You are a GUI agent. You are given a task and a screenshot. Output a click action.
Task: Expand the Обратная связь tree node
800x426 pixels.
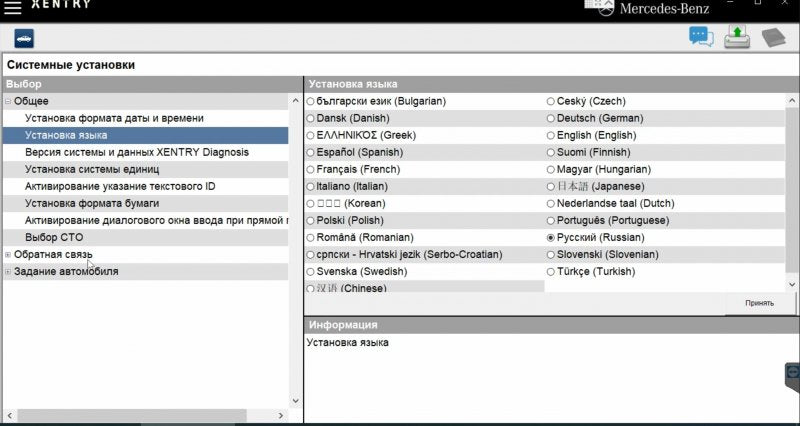[x=8, y=255]
